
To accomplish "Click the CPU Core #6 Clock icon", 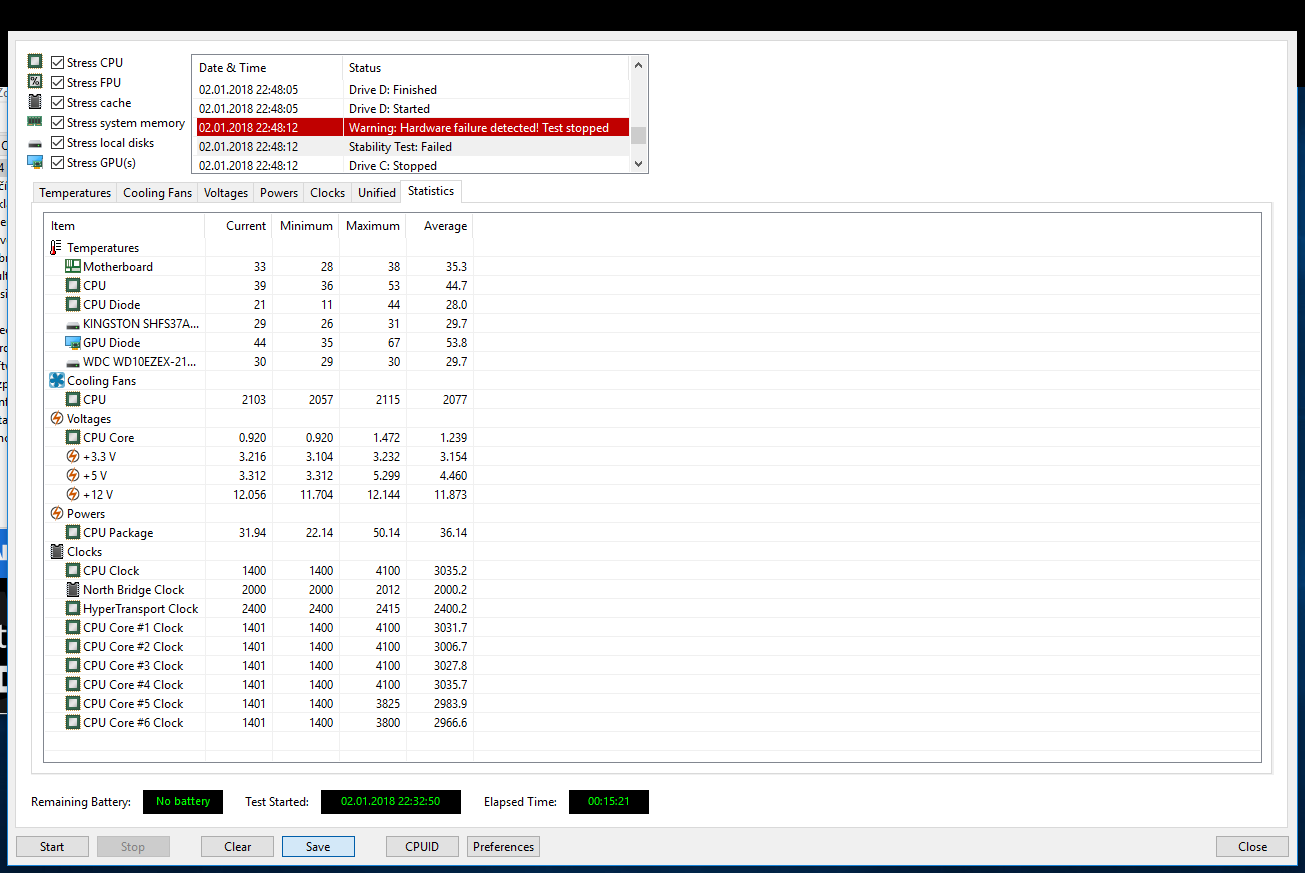I will coord(72,723).
